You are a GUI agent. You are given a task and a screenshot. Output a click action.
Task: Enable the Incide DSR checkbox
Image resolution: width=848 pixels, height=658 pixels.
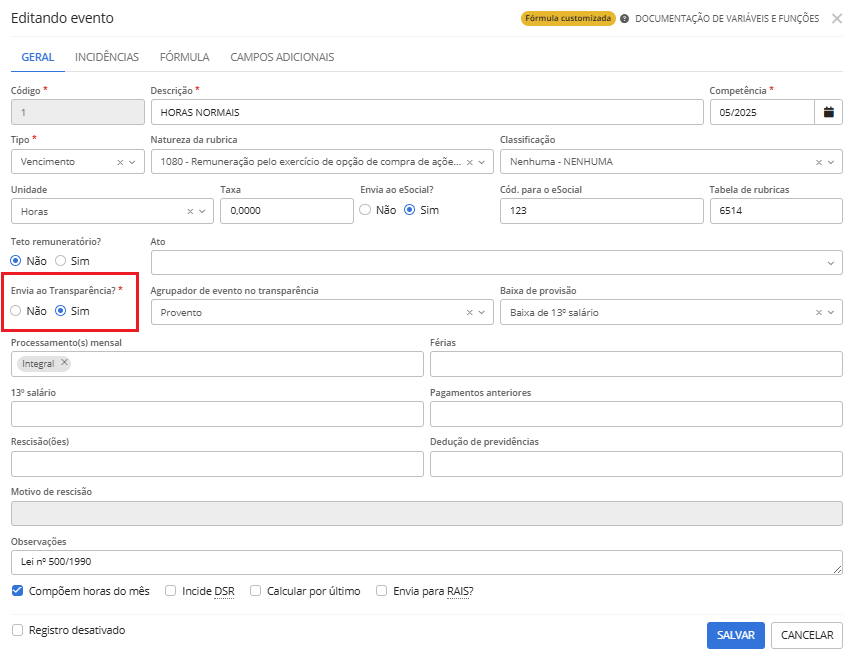coord(170,591)
